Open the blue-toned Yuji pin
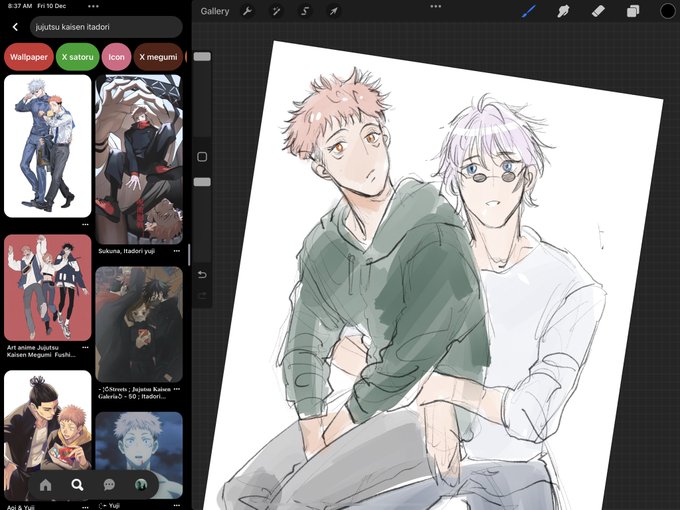 click(139, 455)
